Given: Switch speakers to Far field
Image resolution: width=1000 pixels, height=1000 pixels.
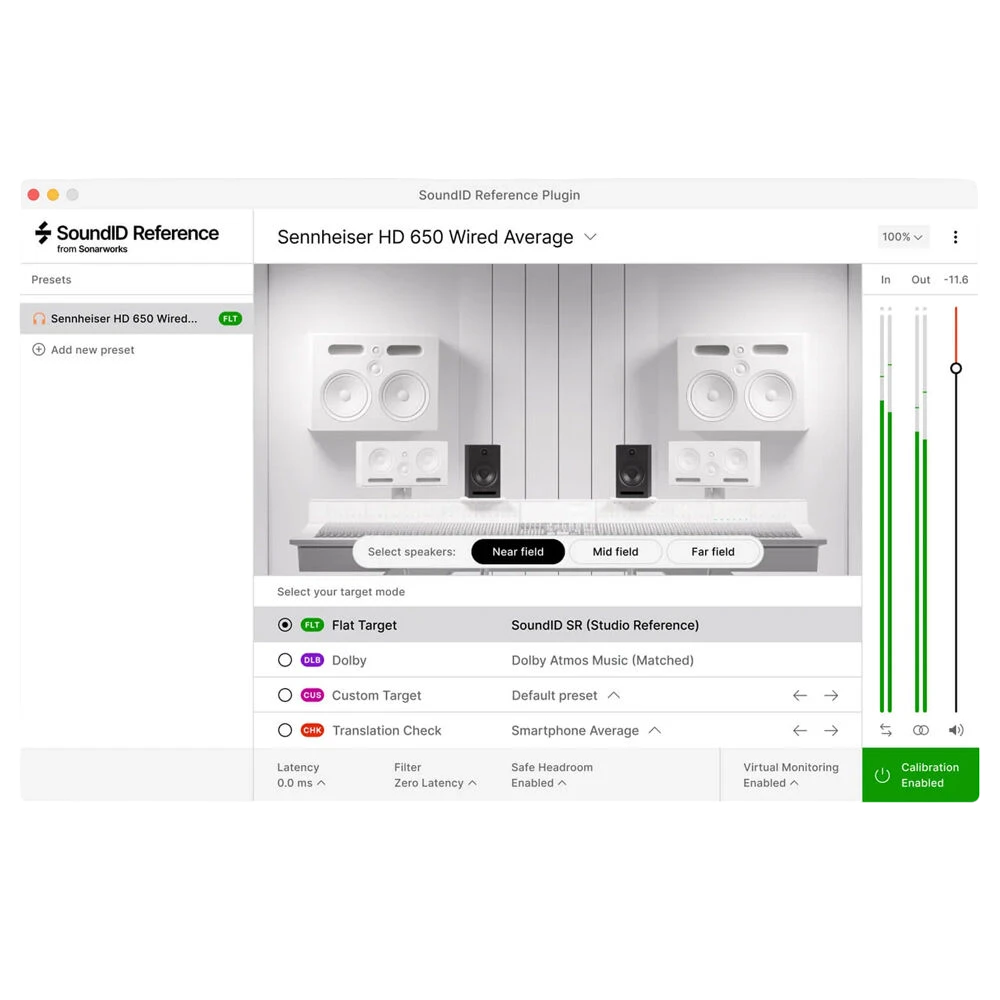Looking at the screenshot, I should [x=713, y=552].
